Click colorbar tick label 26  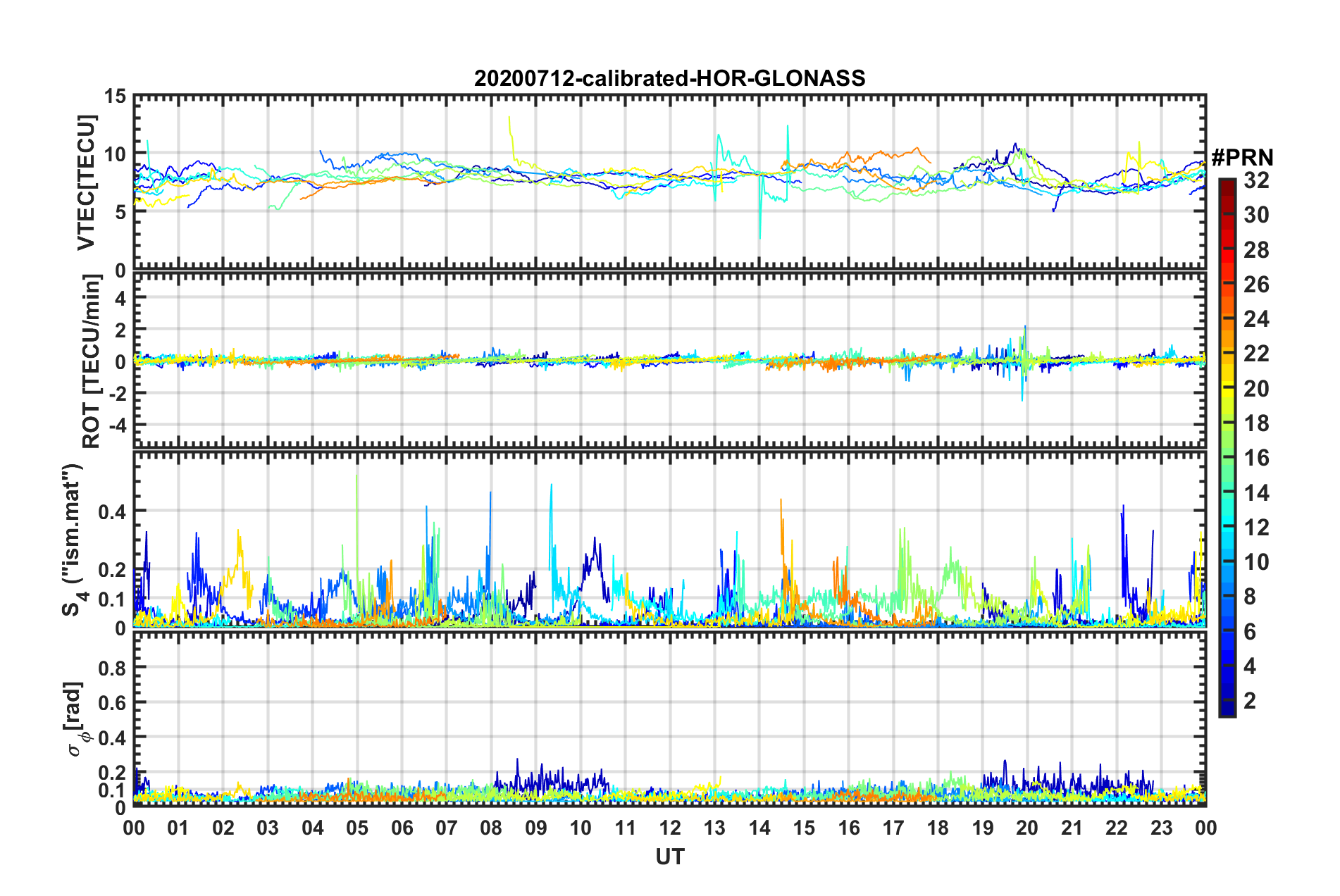(1256, 285)
